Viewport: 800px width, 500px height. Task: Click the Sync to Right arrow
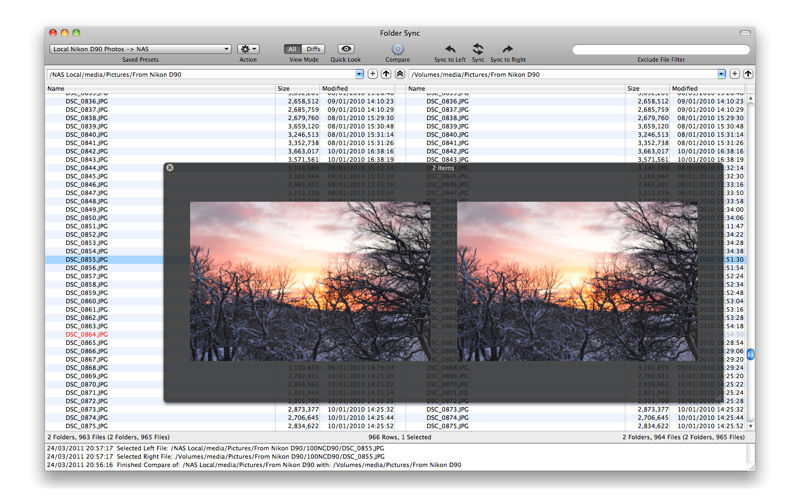(x=508, y=49)
